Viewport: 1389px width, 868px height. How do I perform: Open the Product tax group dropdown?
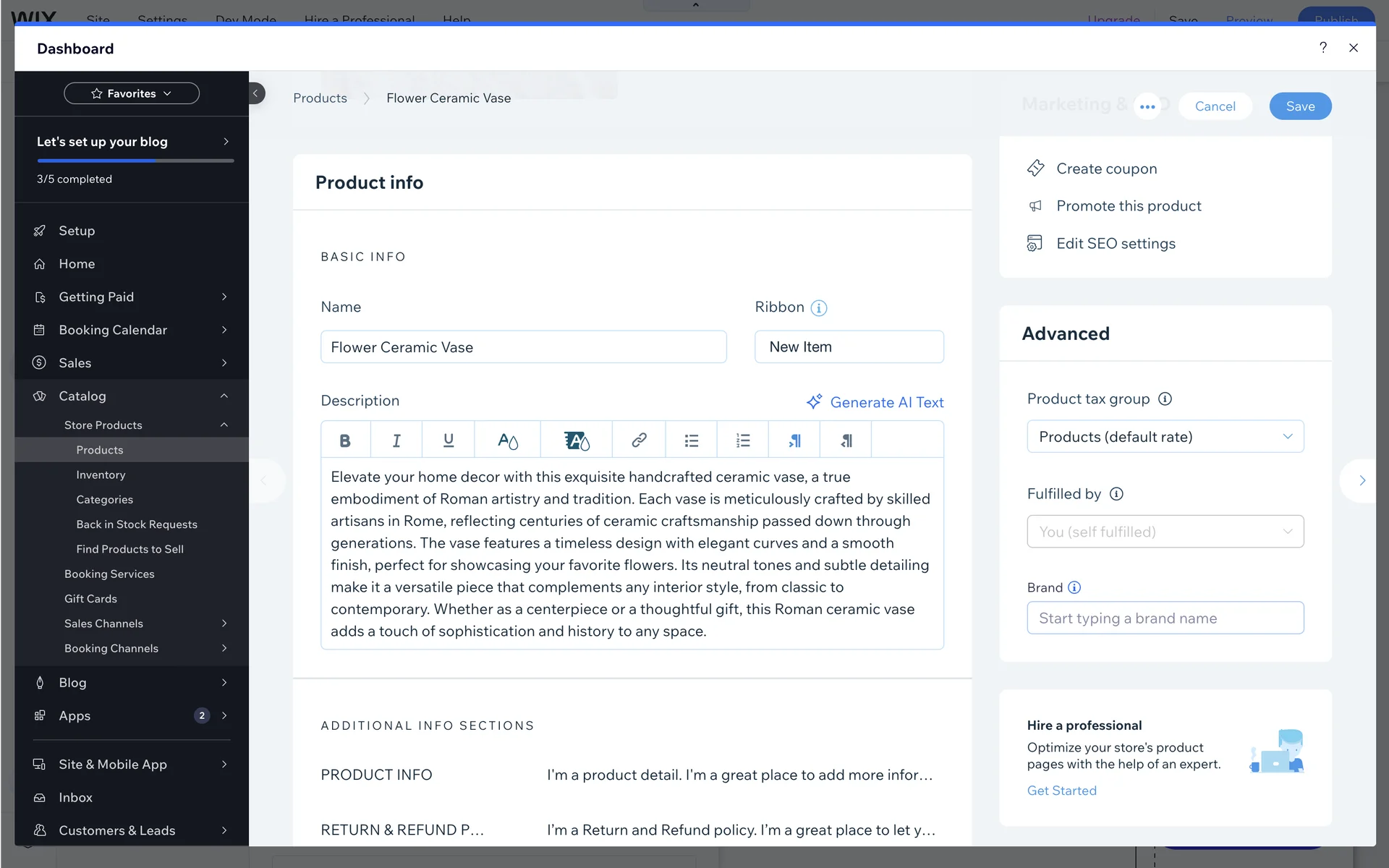coord(1165,437)
